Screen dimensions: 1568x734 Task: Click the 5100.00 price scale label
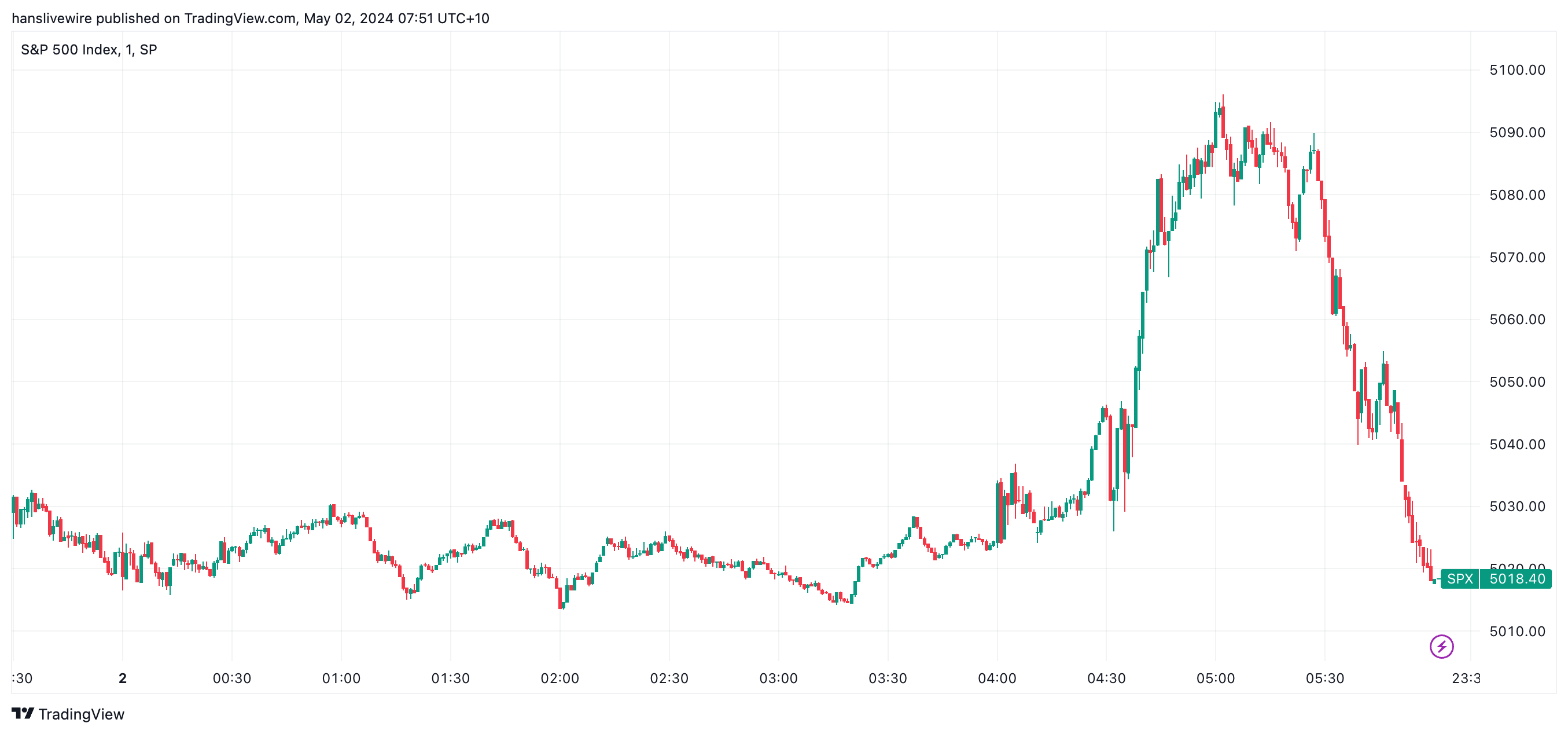1517,70
